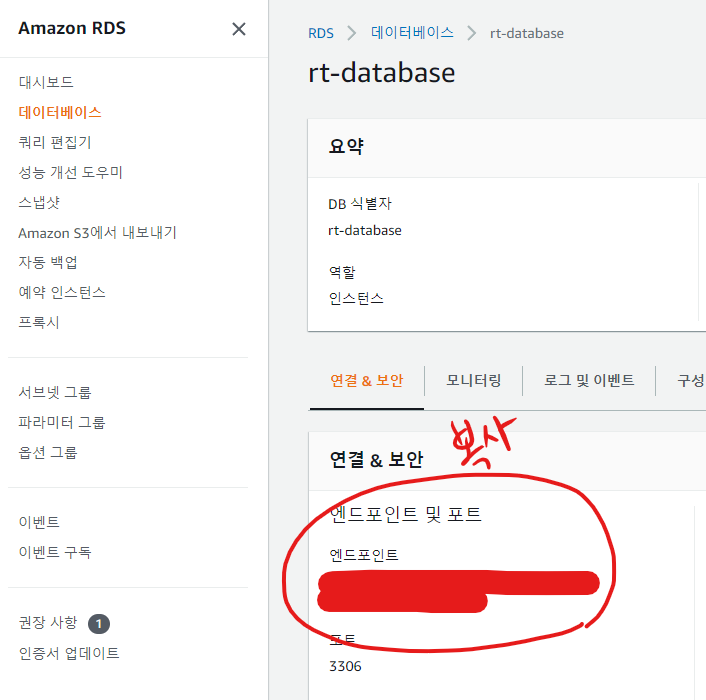Click the rt-database page title
The width and height of the screenshot is (706, 700).
(x=381, y=73)
